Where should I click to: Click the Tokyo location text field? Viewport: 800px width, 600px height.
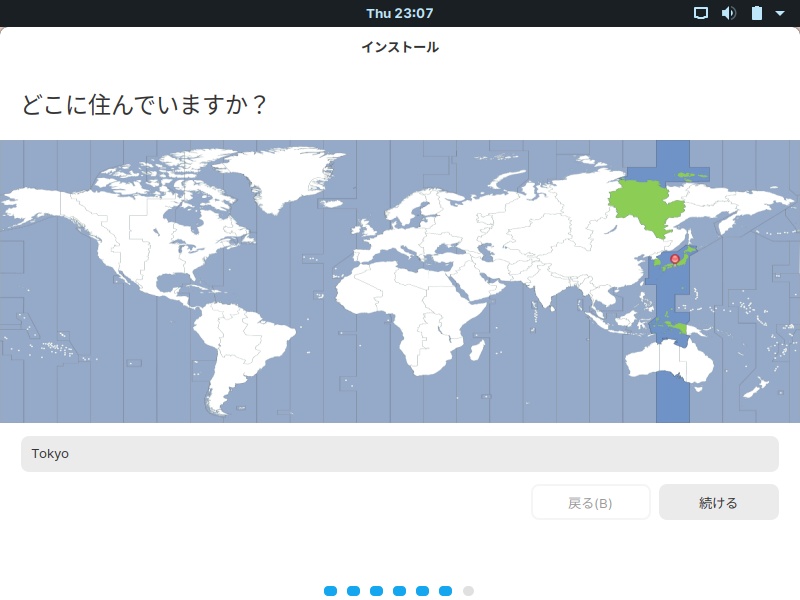point(399,454)
